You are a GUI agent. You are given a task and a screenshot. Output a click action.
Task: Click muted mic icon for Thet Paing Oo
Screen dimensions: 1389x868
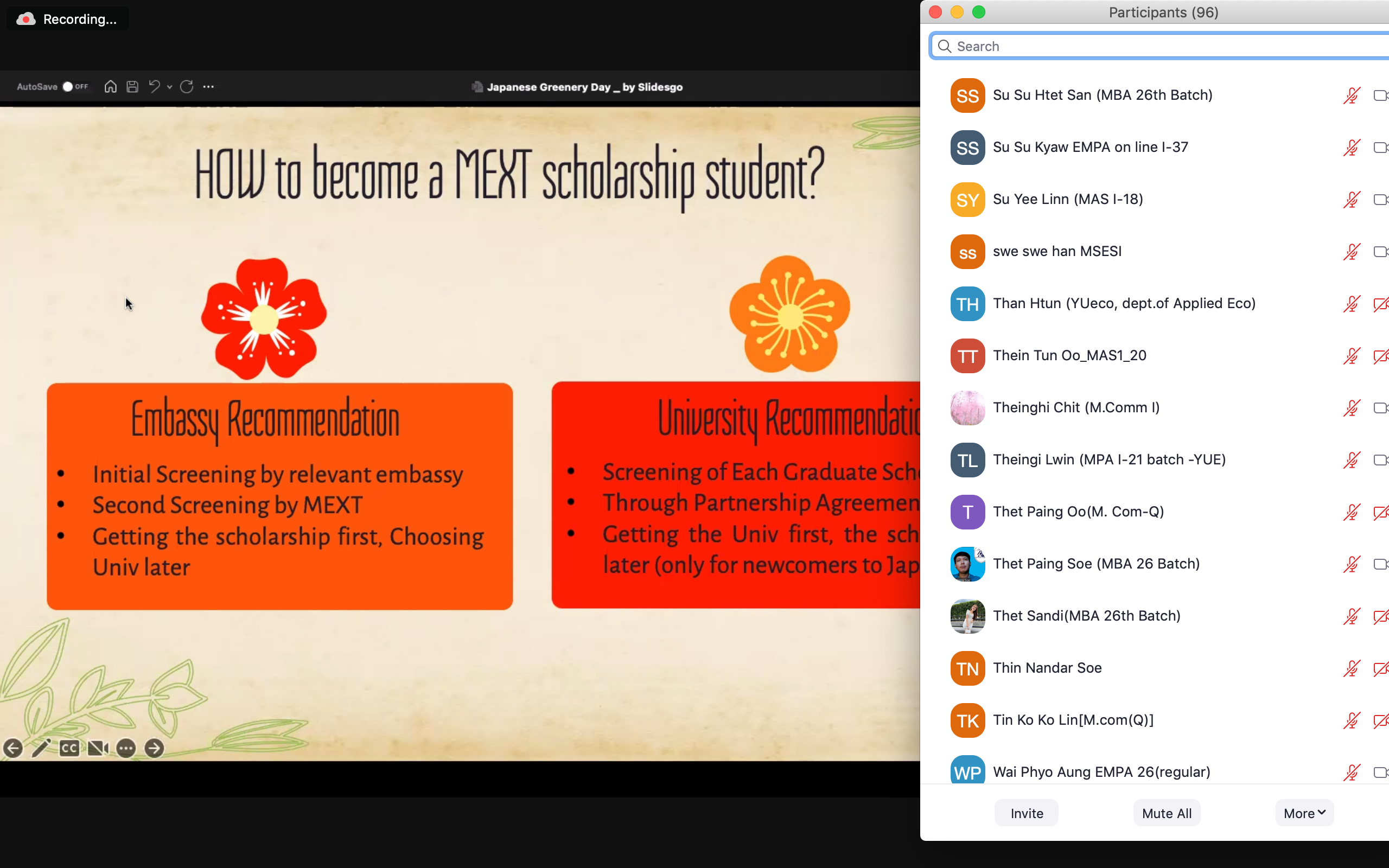coord(1352,512)
